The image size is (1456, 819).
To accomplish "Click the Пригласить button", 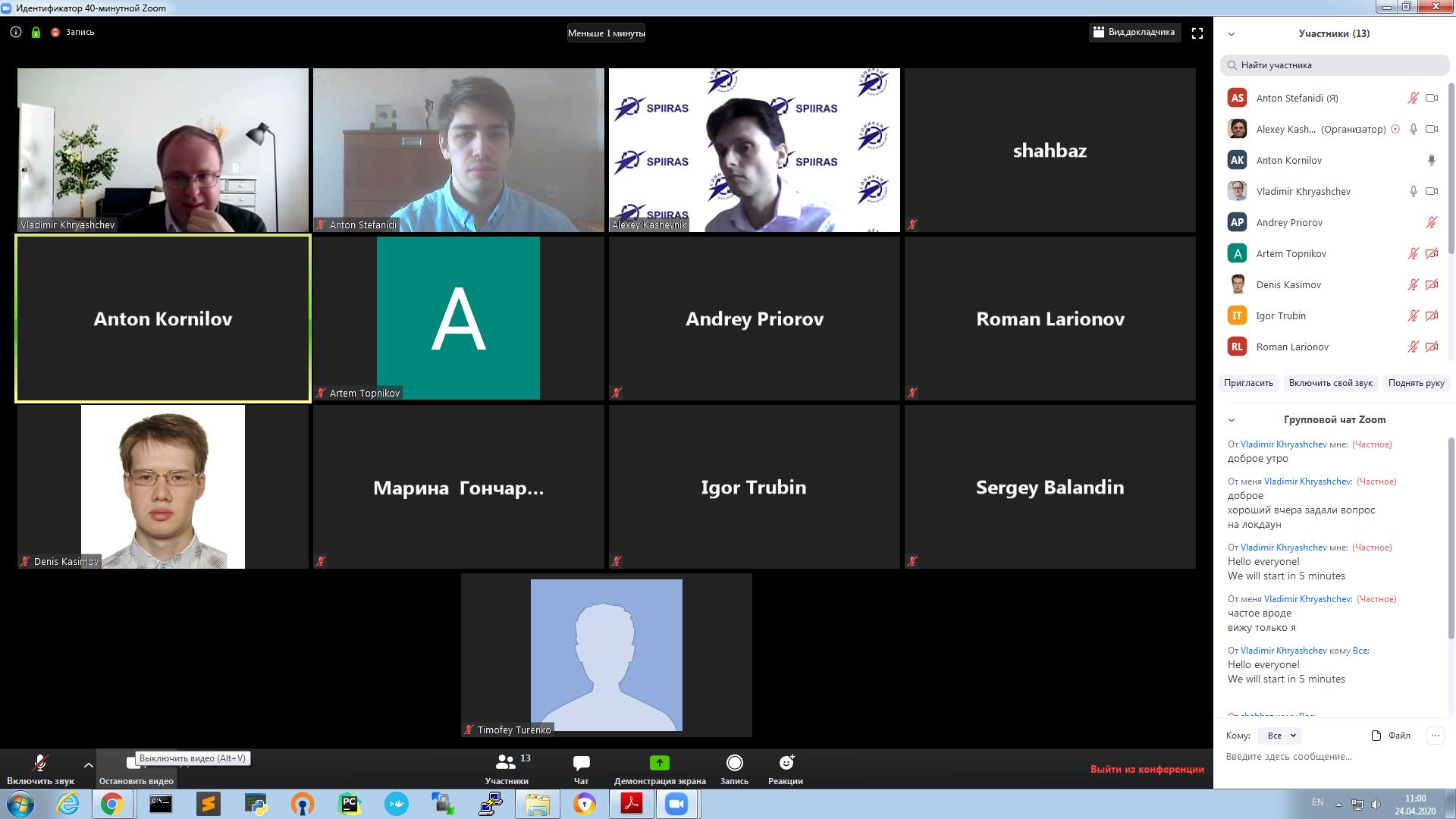I will tap(1248, 383).
